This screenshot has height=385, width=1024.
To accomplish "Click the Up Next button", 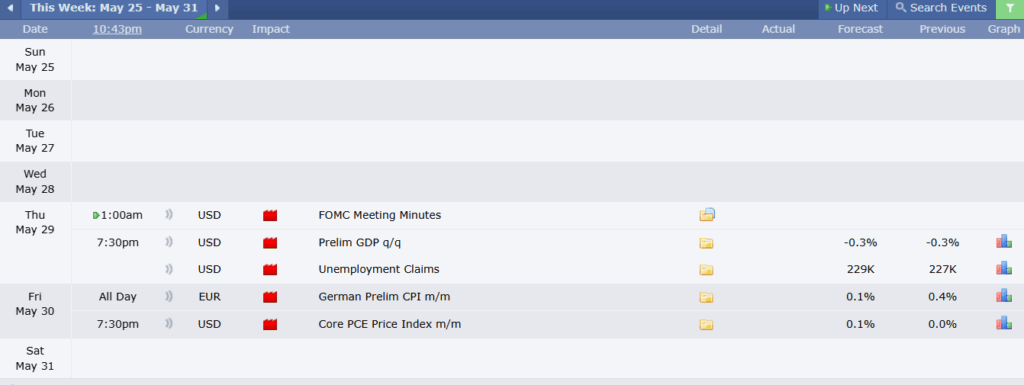I will pyautogui.click(x=852, y=8).
